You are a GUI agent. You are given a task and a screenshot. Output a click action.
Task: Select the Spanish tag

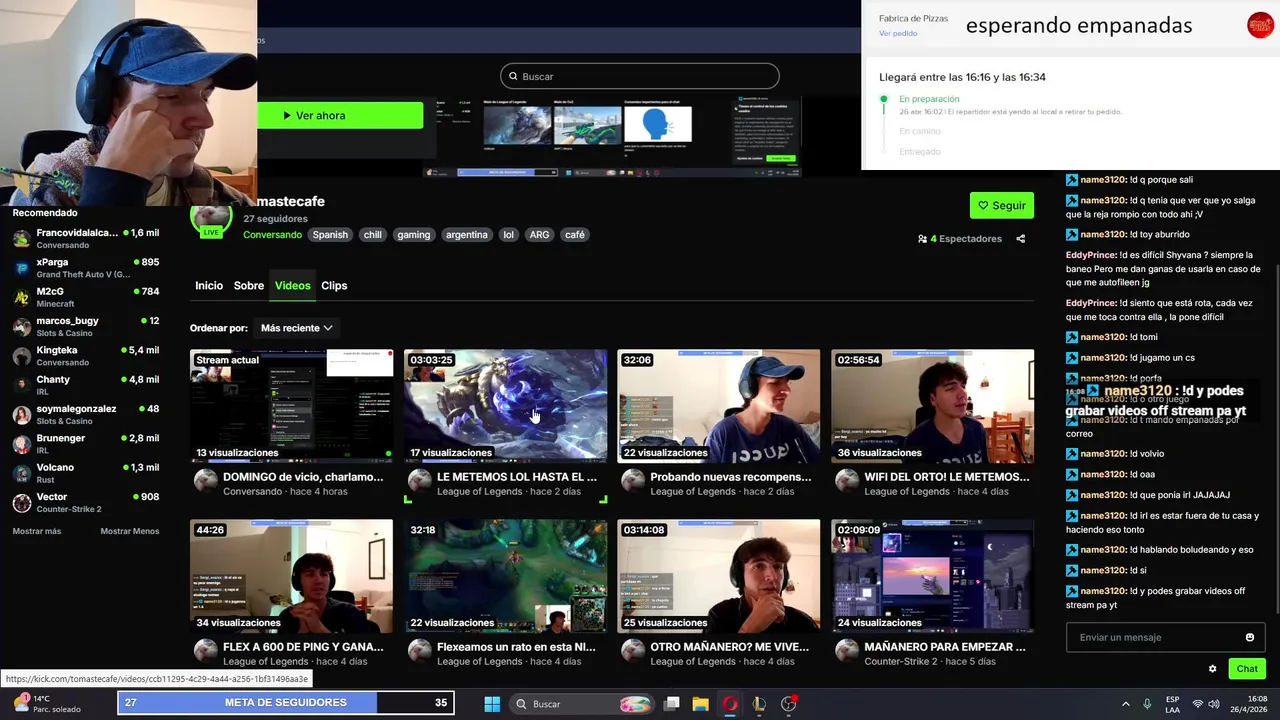point(330,235)
